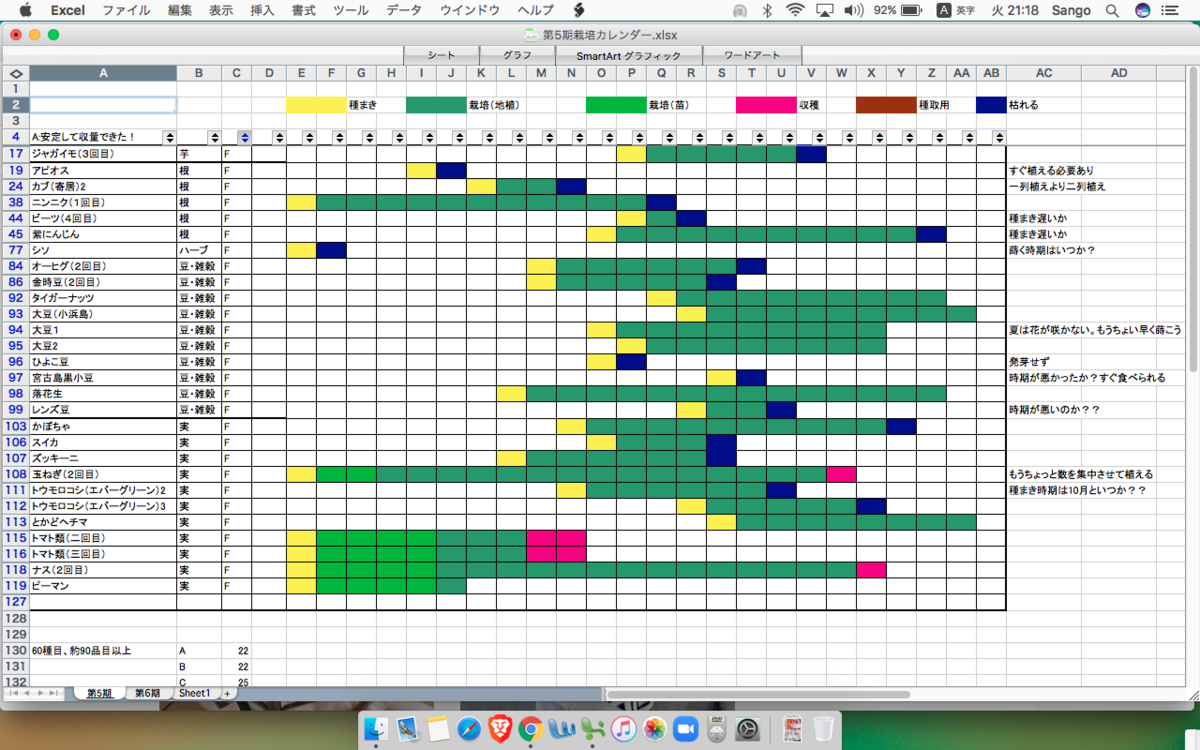The image size is (1200, 750).
Task: Open the Notes app in the Dock
Action: [437, 728]
